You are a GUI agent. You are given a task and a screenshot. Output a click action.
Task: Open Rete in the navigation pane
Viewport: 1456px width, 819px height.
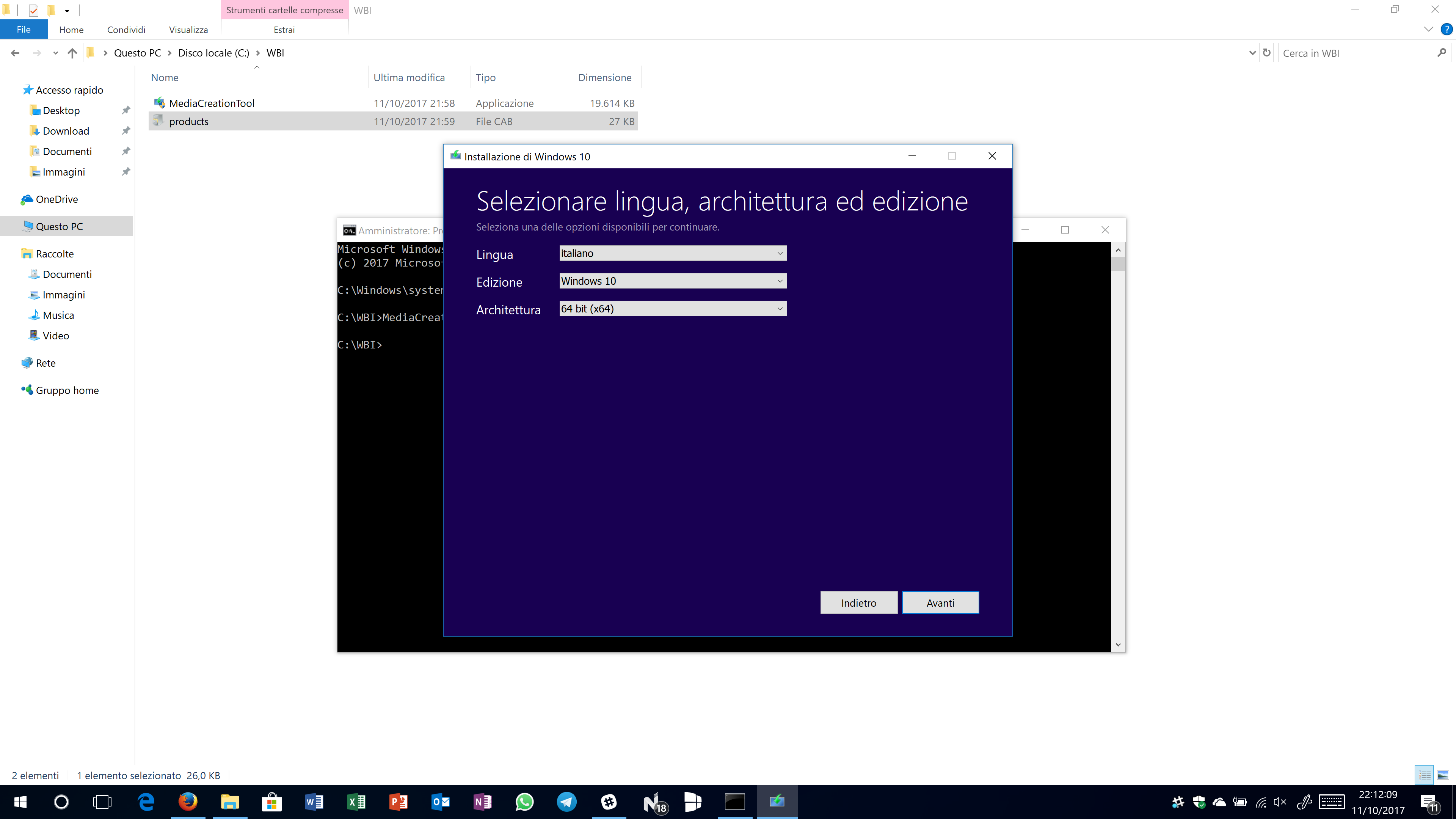click(x=38, y=362)
